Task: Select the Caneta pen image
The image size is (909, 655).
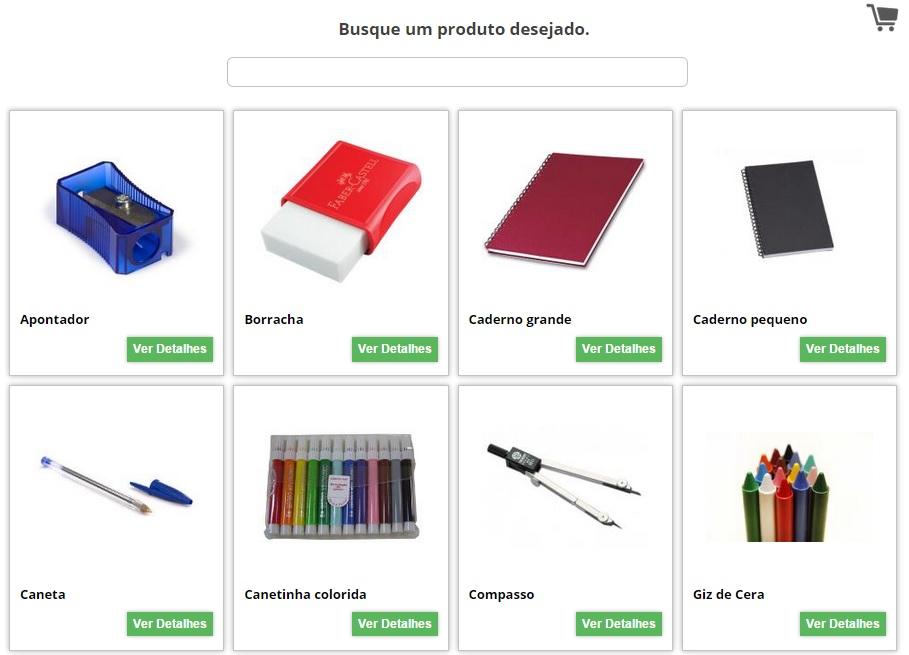Action: pyautogui.click(x=116, y=486)
